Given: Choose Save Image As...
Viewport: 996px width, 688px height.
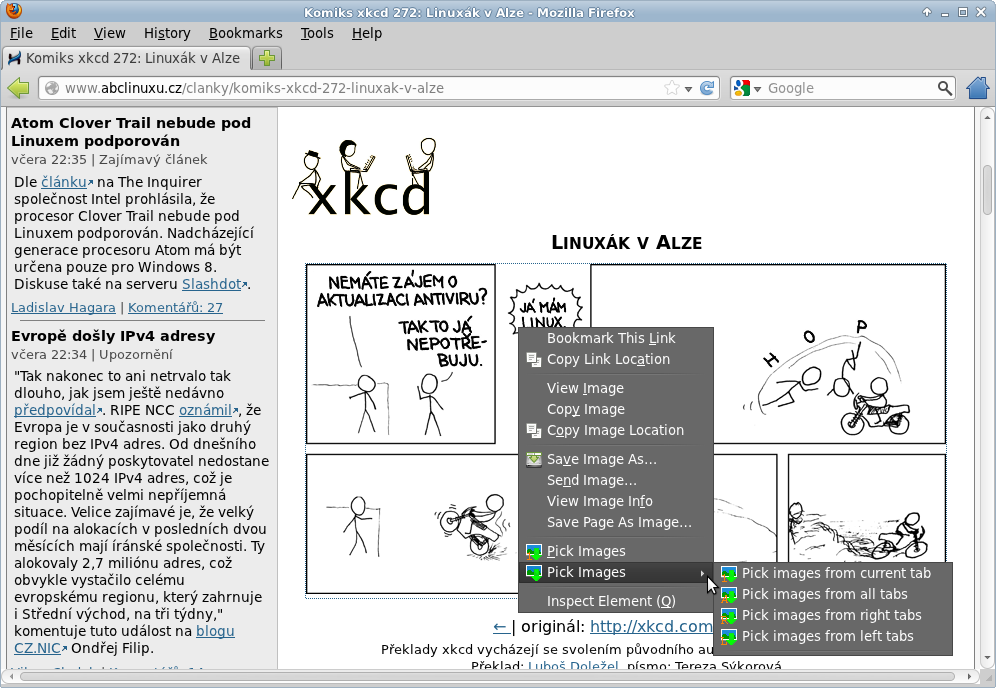Looking at the screenshot, I should pos(616,459).
